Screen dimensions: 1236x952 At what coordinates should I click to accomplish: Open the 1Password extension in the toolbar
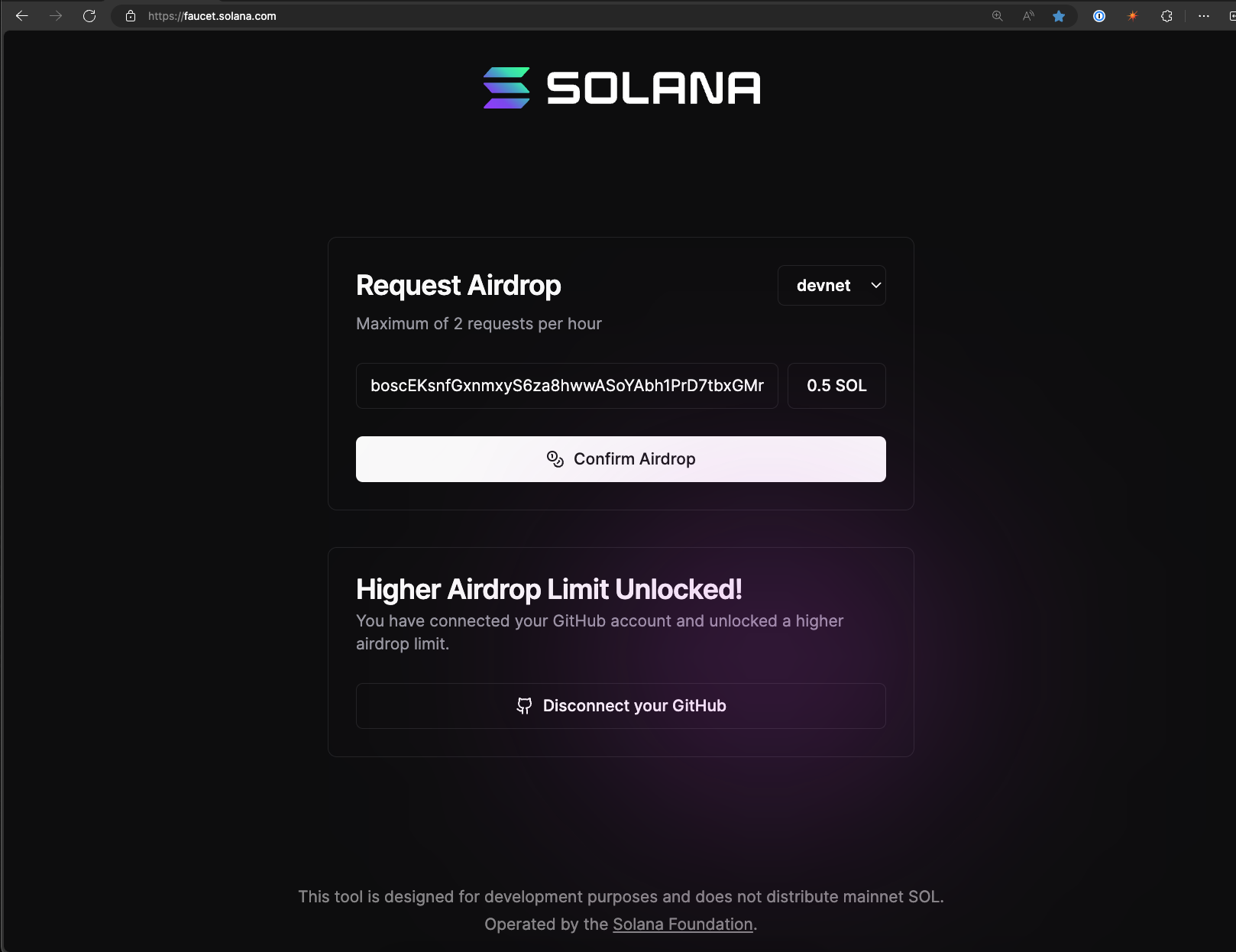(x=1098, y=15)
